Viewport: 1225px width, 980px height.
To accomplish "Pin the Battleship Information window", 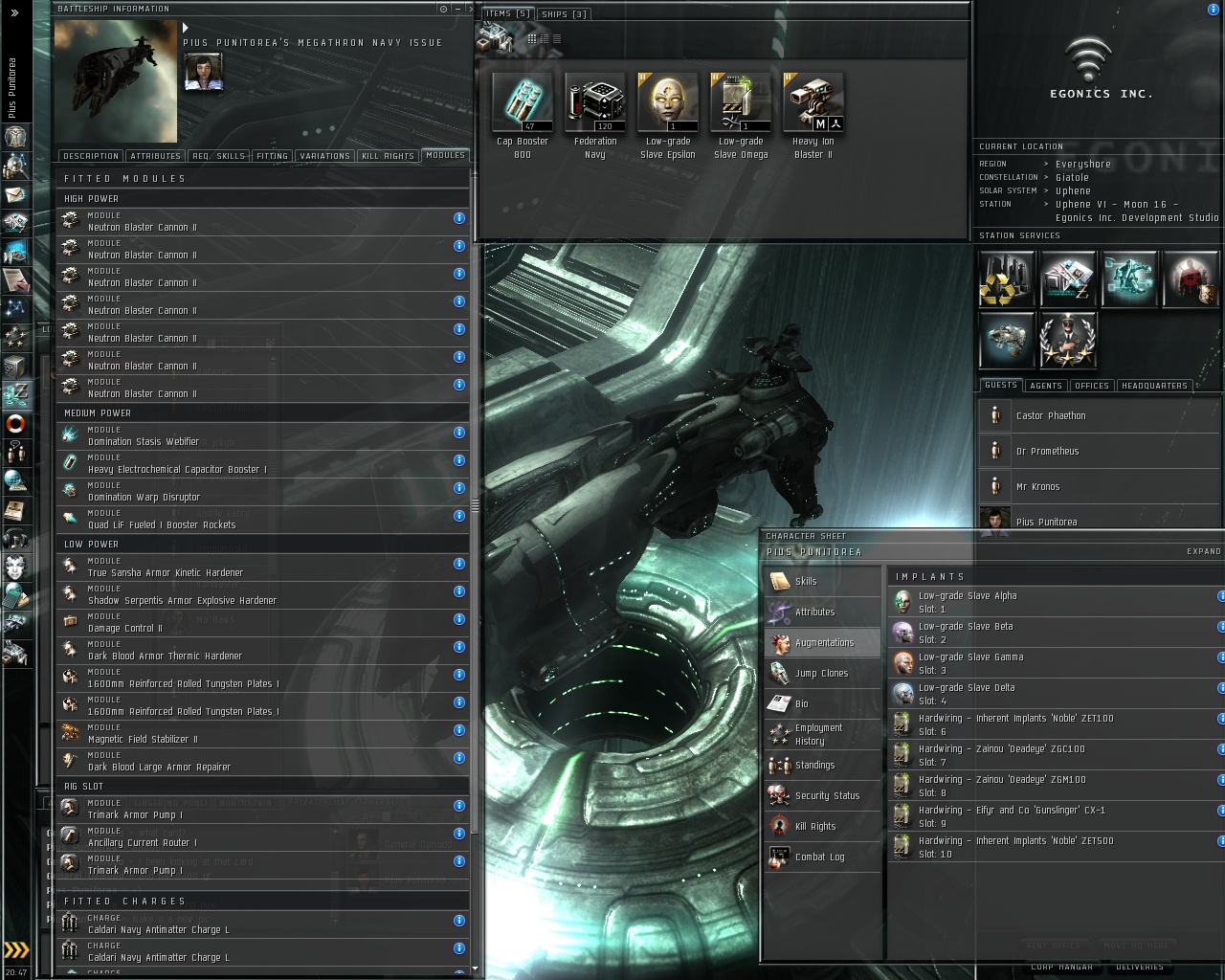I will point(443,9).
